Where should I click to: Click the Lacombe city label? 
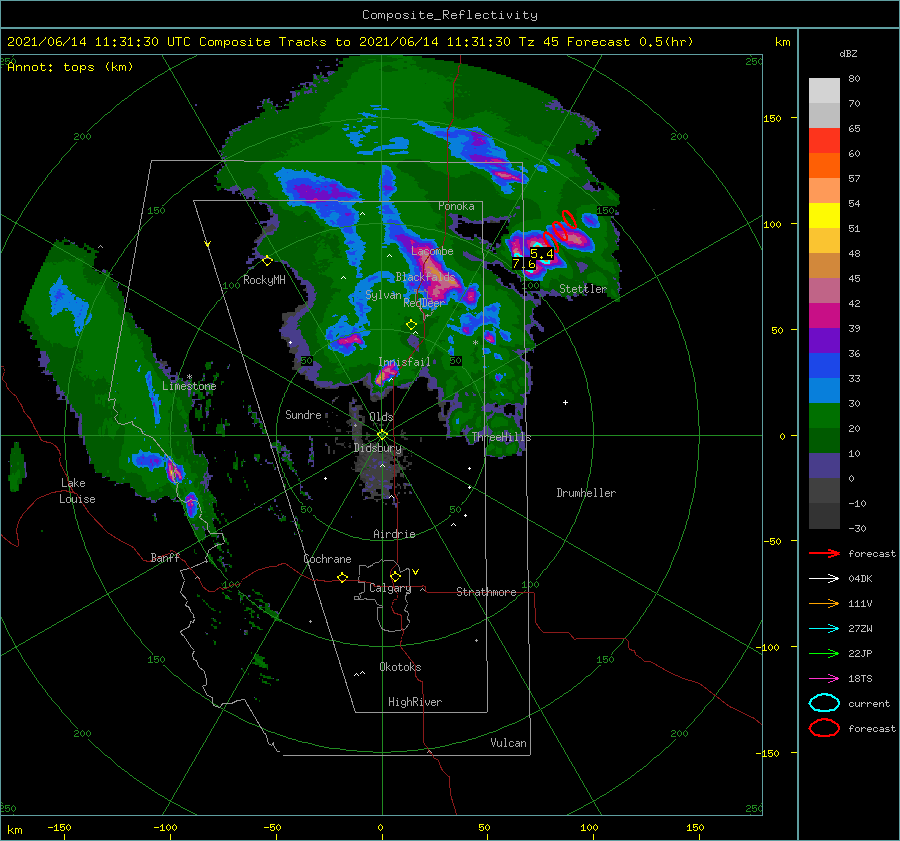point(432,251)
